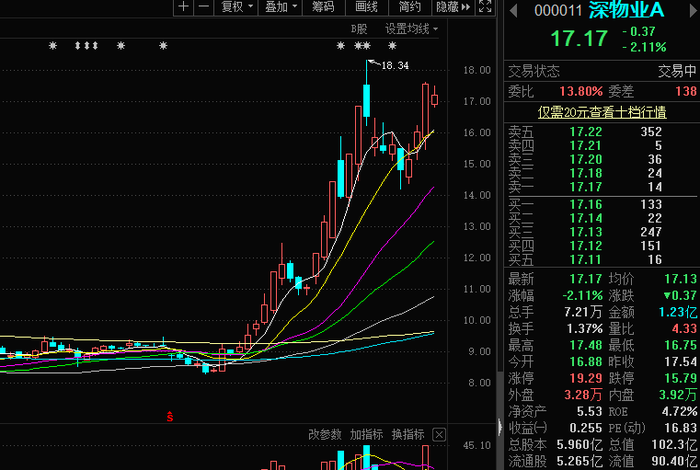This screenshot has height=470, width=700.
Task: Click 买一 price 17.16
Action: (586, 204)
